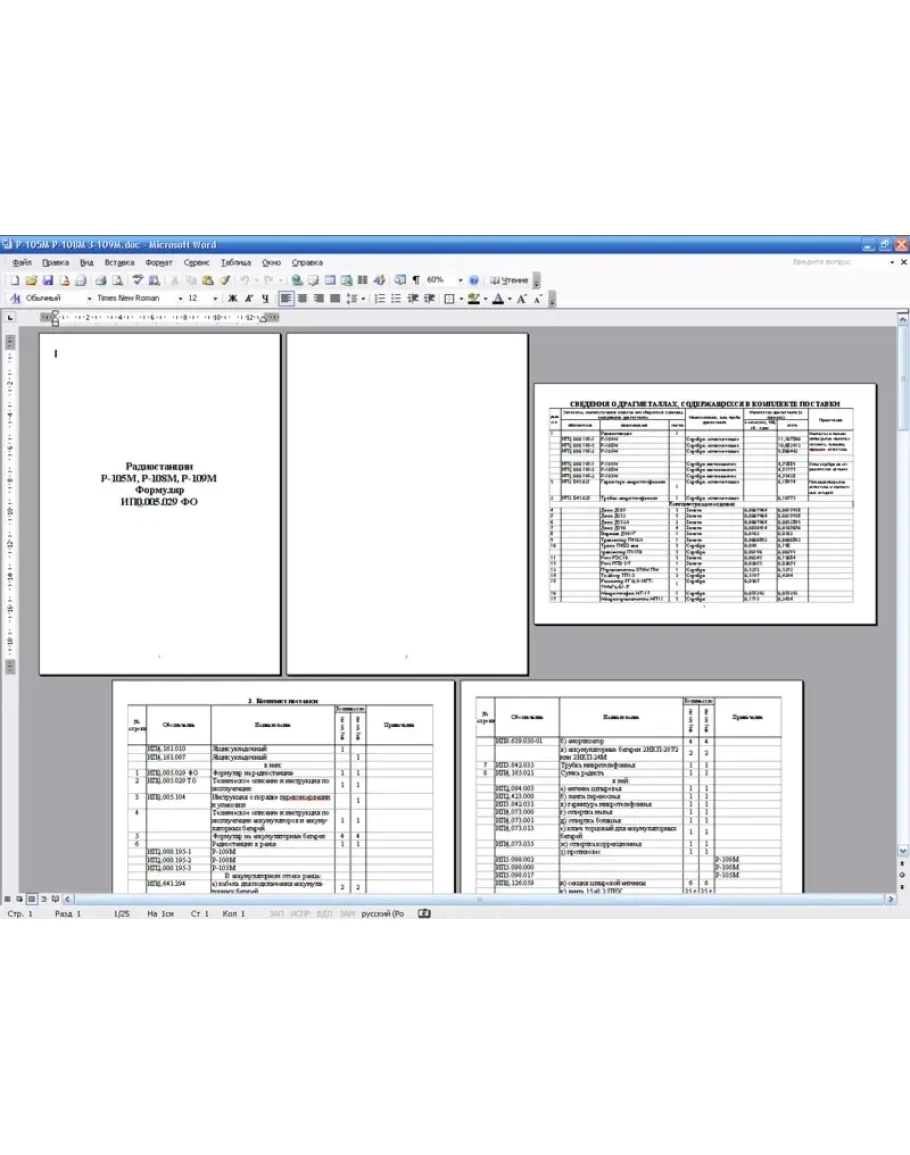Toggle the paragraph marks ¶ display

coord(415,280)
